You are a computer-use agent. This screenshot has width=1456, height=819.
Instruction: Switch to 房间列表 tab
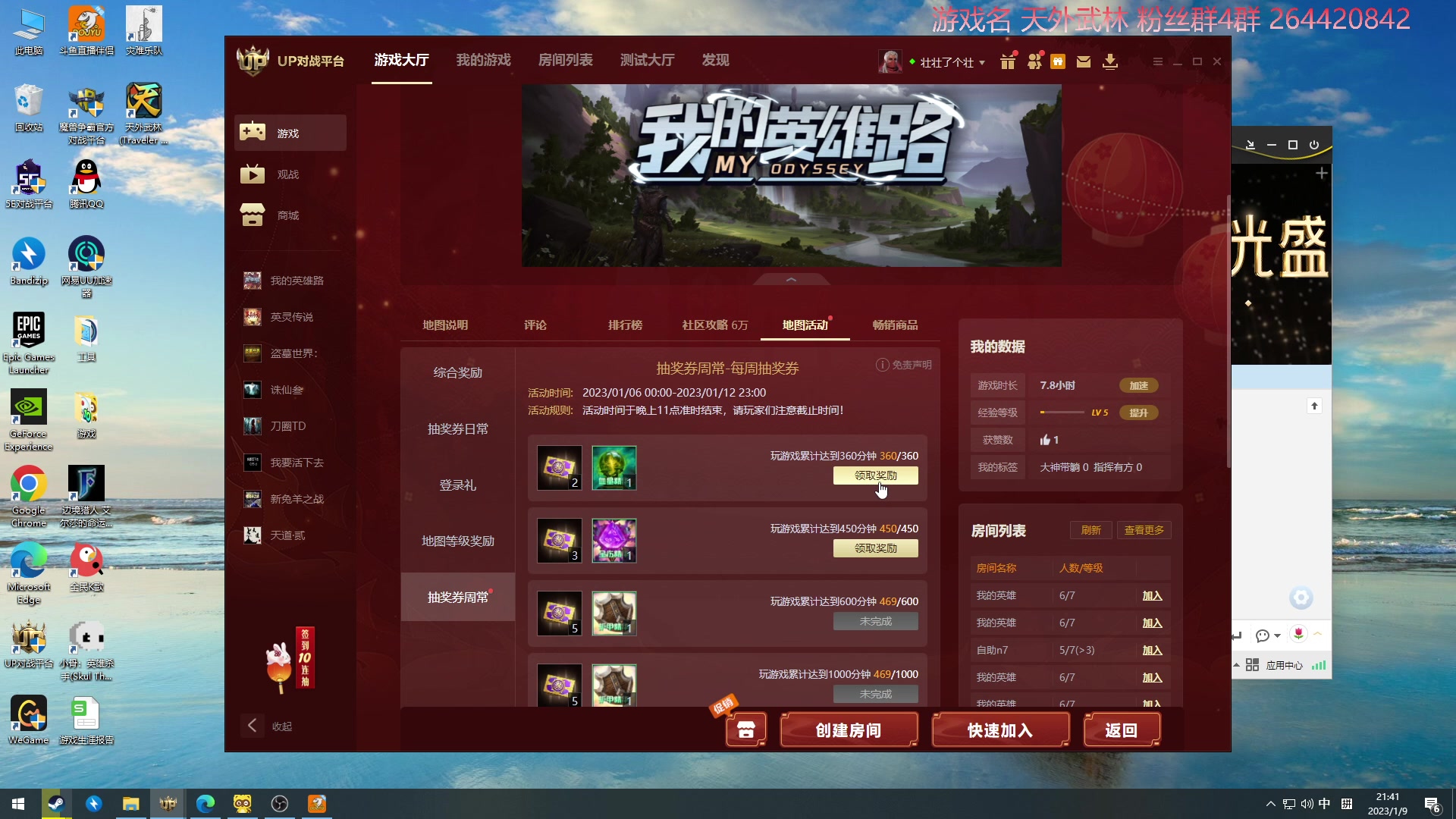pyautogui.click(x=565, y=60)
